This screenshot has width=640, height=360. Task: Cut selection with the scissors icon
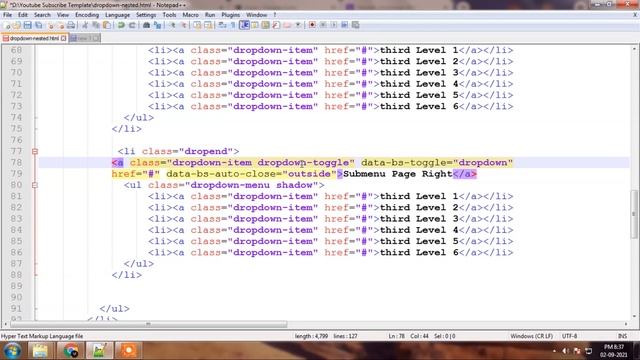pyautogui.click(x=85, y=25)
